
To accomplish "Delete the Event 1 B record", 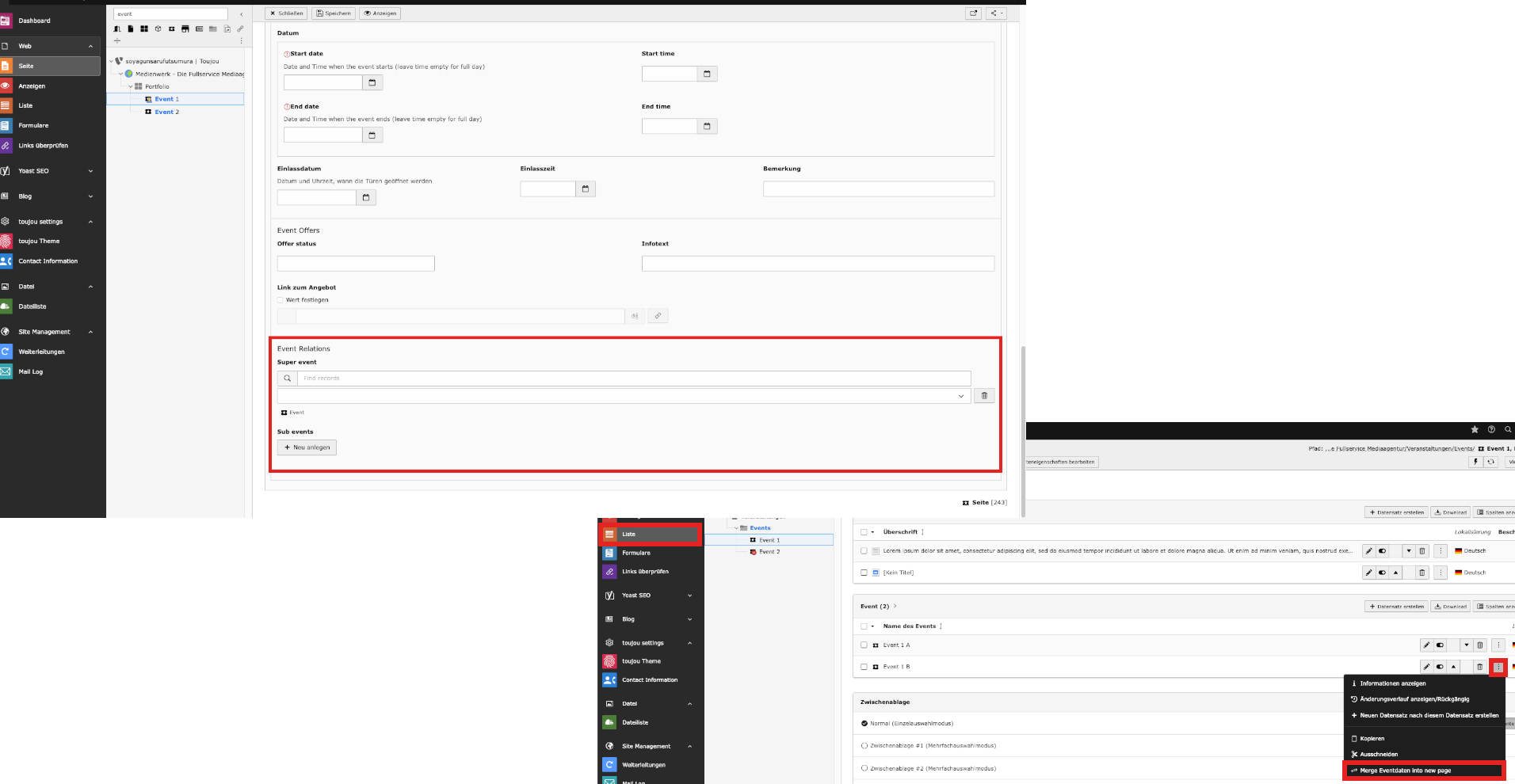I will click(x=1479, y=667).
